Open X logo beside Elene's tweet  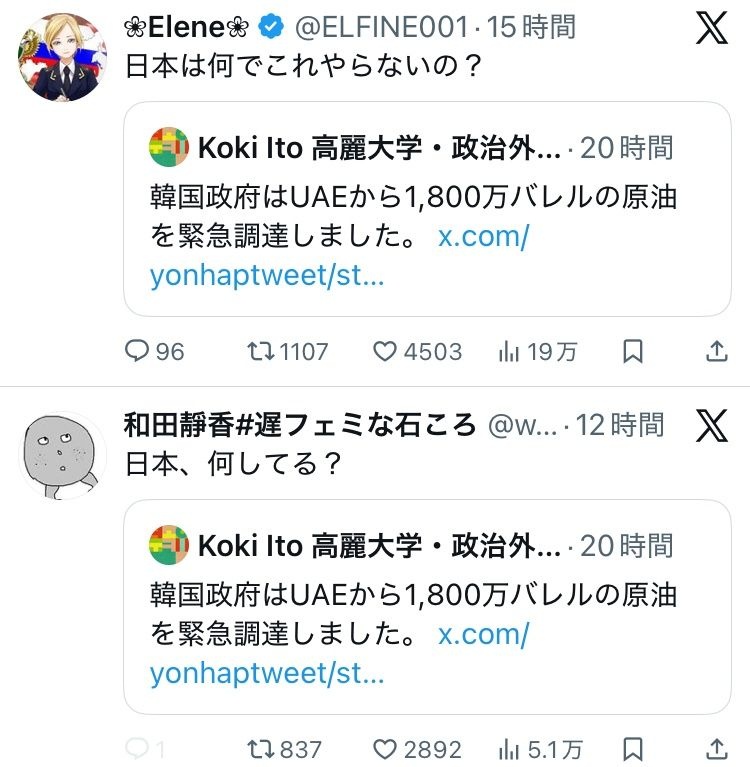(x=711, y=29)
